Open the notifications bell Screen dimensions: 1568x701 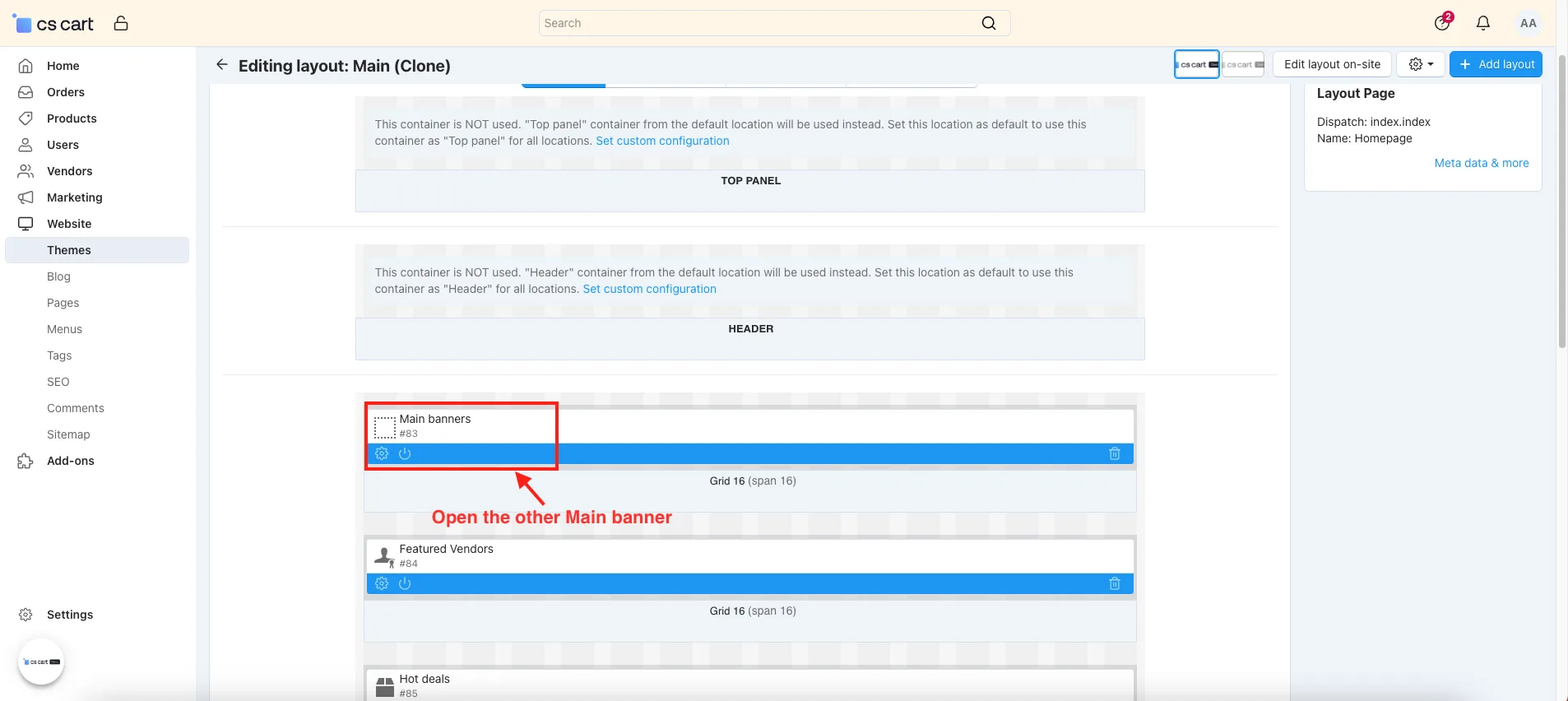(1483, 23)
